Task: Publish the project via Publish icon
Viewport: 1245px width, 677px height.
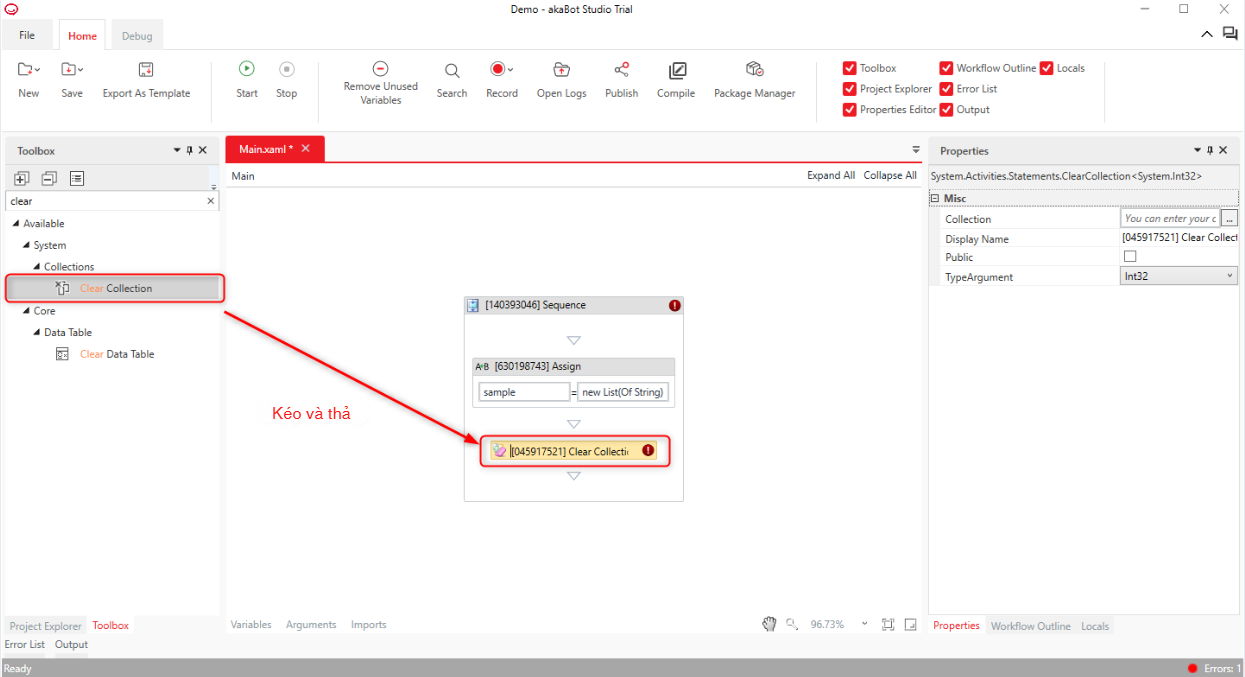Action: click(622, 70)
